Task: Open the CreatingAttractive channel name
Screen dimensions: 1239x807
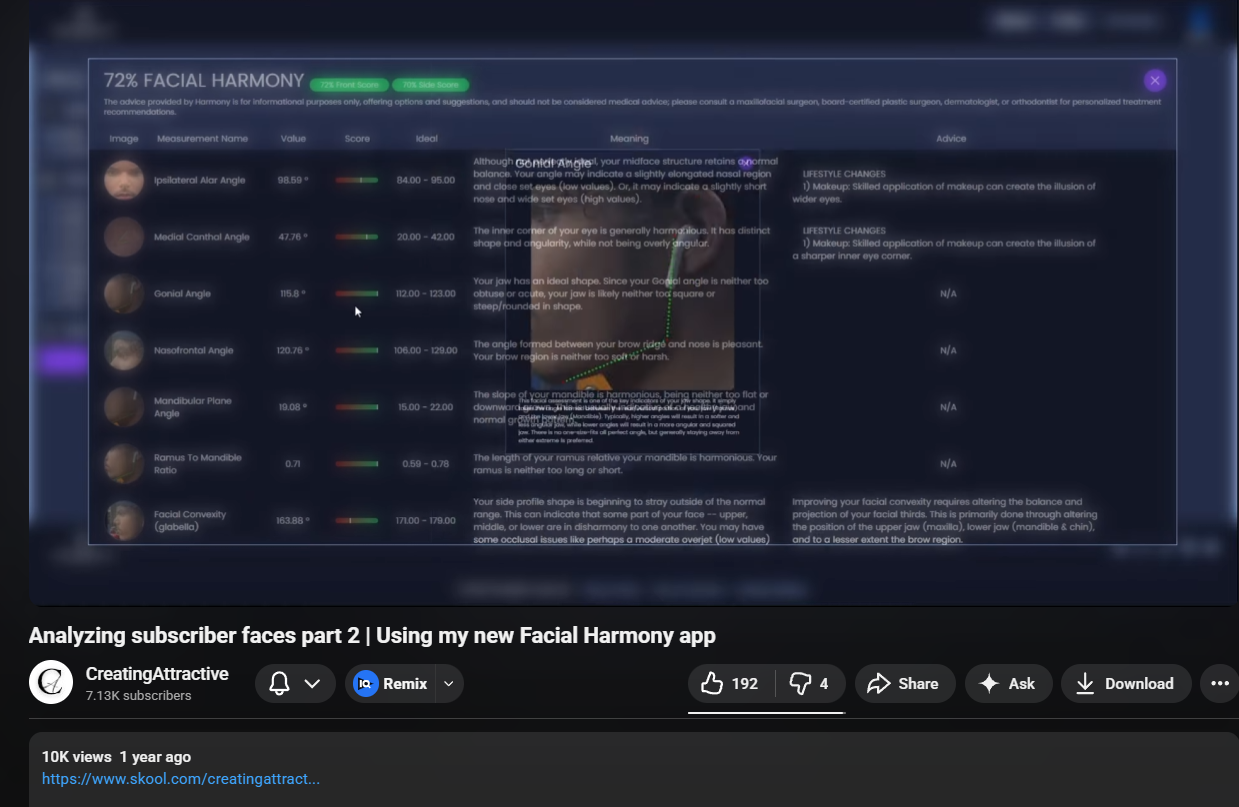Action: point(157,674)
